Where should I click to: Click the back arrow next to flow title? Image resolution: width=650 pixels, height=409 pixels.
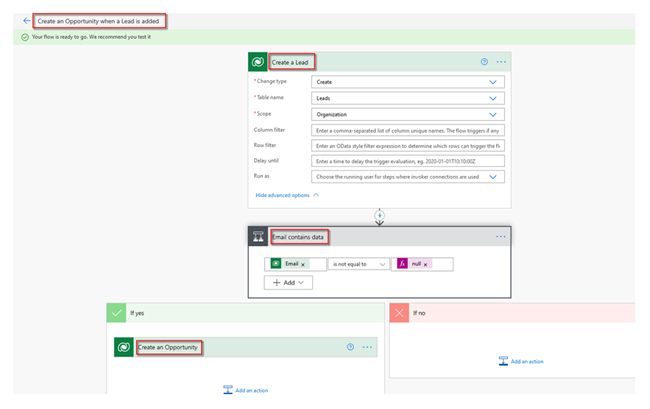pyautogui.click(x=27, y=20)
